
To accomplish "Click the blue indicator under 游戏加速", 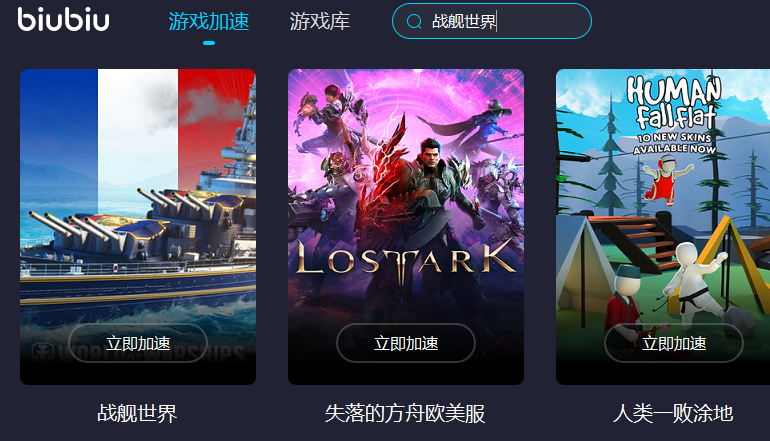I will tap(209, 43).
